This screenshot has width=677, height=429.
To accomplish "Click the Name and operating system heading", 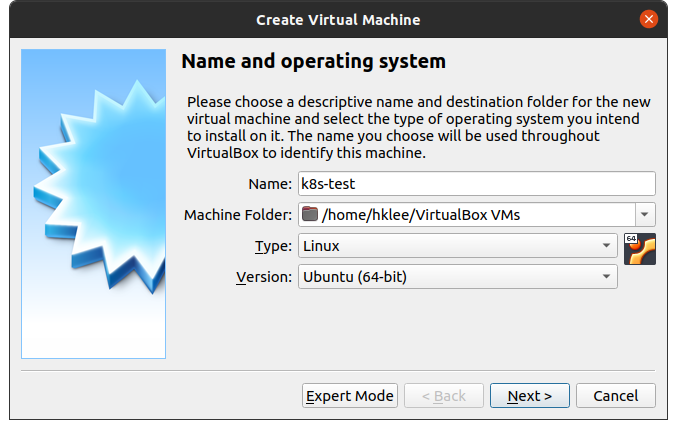I will pos(313,61).
